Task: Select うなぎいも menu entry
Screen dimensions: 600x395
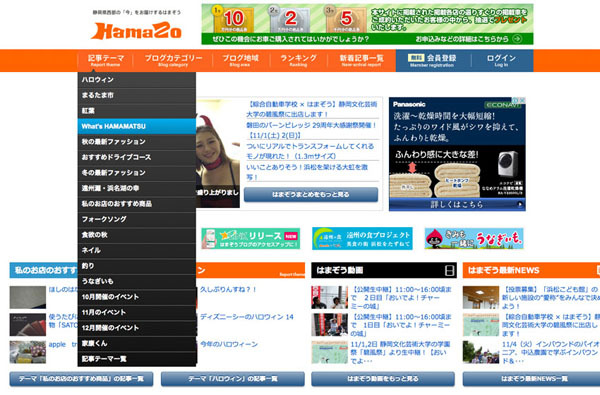Action: [137, 281]
